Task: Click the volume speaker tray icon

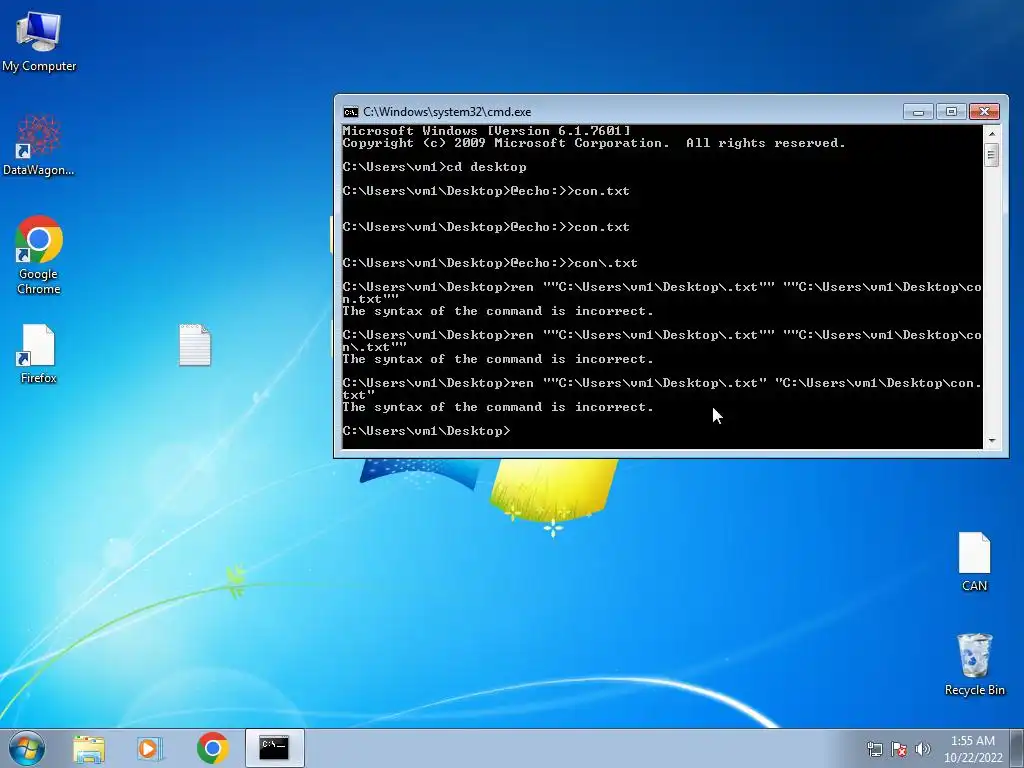Action: pos(922,749)
